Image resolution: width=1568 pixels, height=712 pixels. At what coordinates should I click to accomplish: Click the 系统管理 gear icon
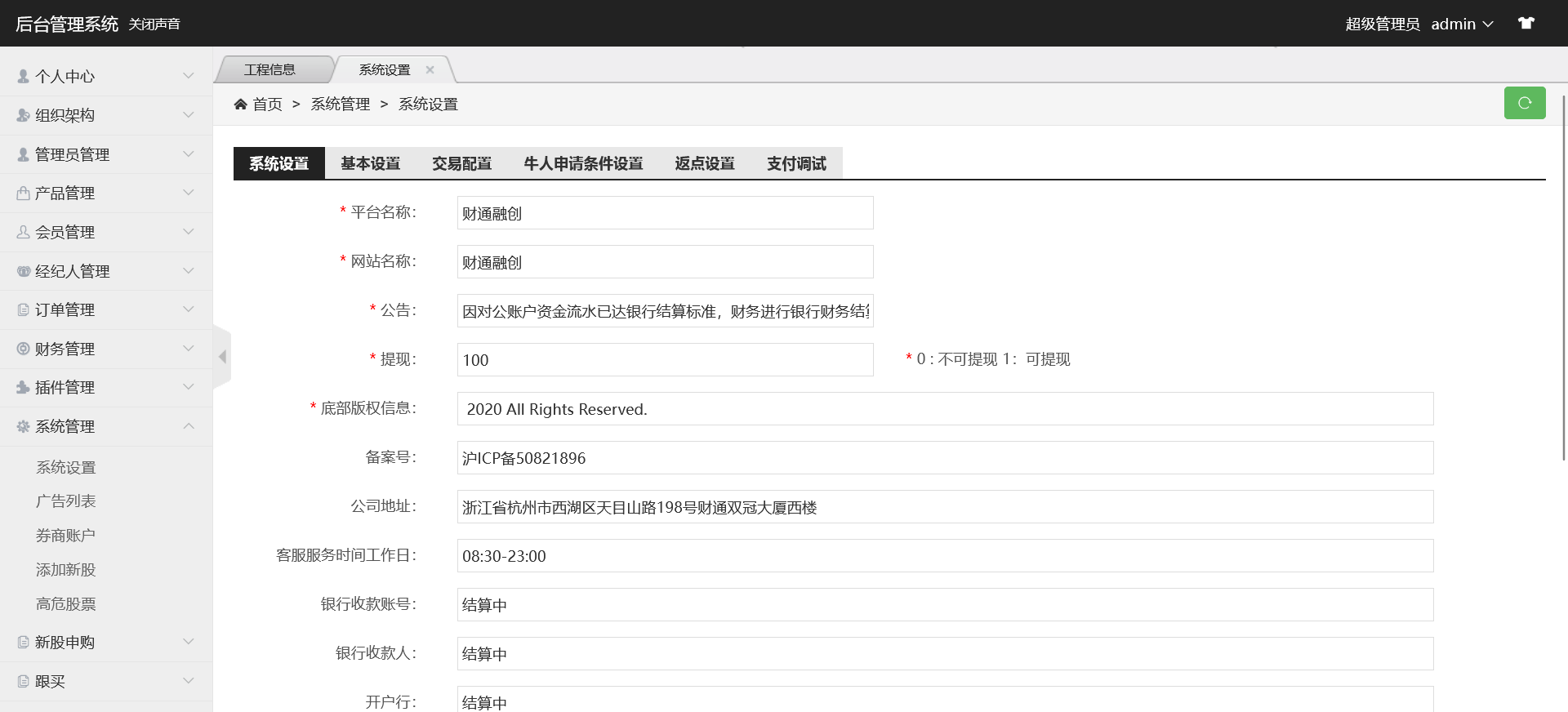(x=23, y=426)
